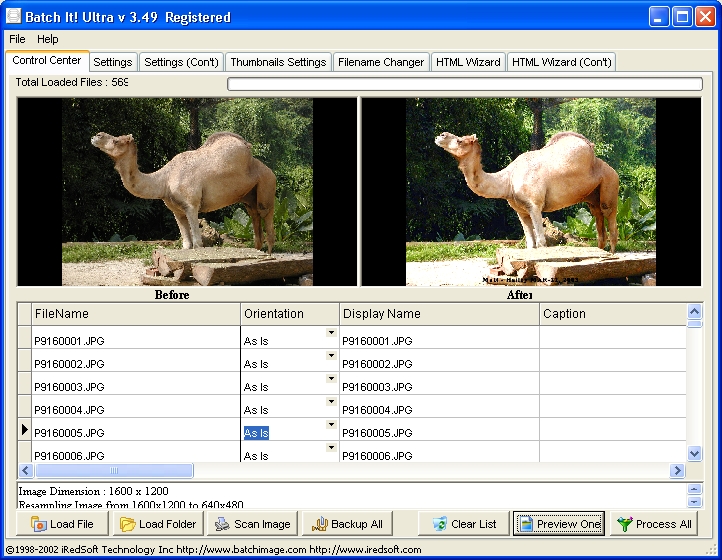
Task: Click the log panel scroll up arrow
Action: [x=694, y=489]
